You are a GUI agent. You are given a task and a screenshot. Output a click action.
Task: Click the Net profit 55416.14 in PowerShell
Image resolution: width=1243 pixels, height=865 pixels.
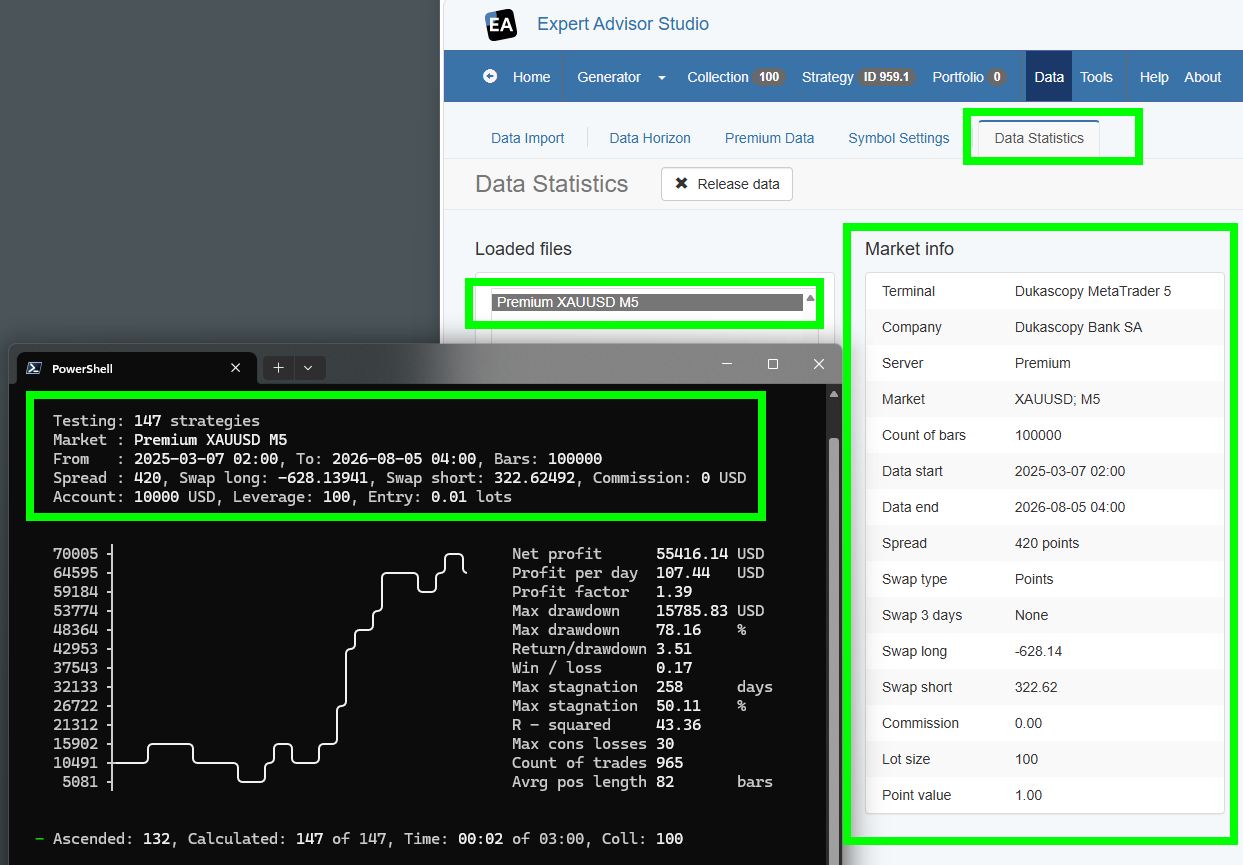pyautogui.click(x=692, y=553)
